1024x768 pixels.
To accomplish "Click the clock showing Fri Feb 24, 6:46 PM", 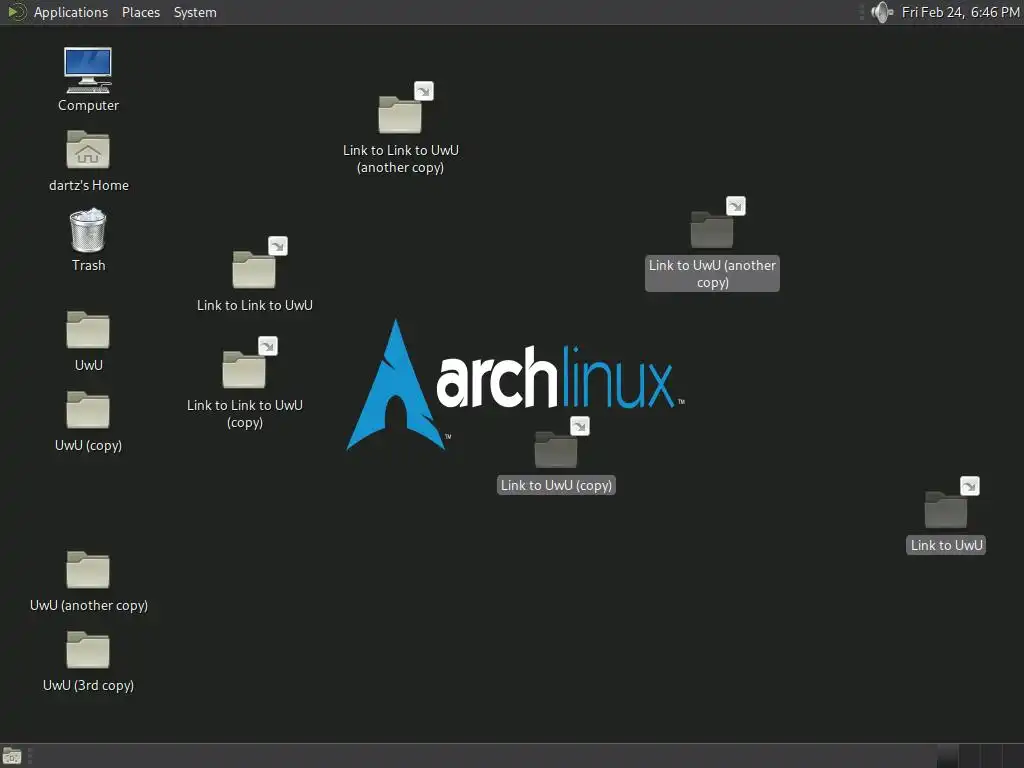I will [961, 12].
